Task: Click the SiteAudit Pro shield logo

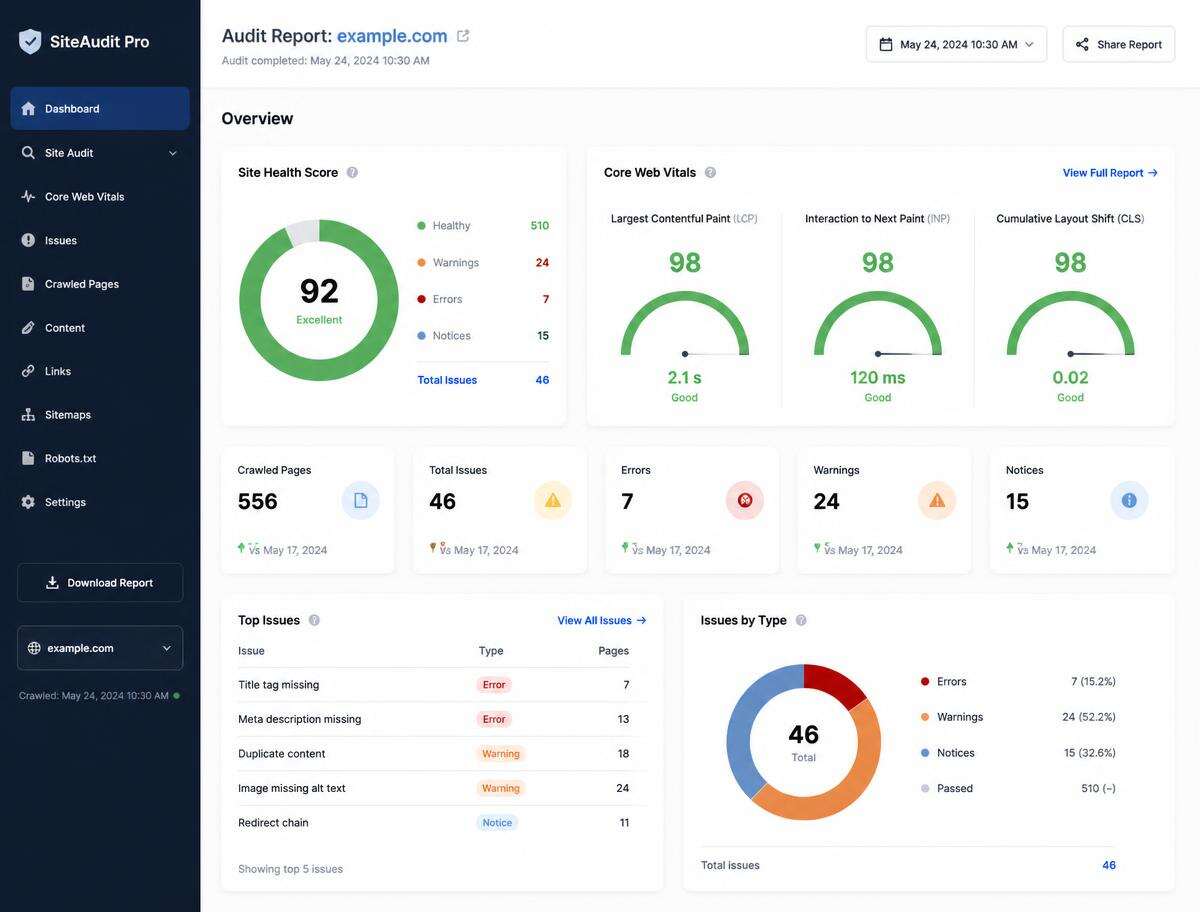Action: (30, 41)
